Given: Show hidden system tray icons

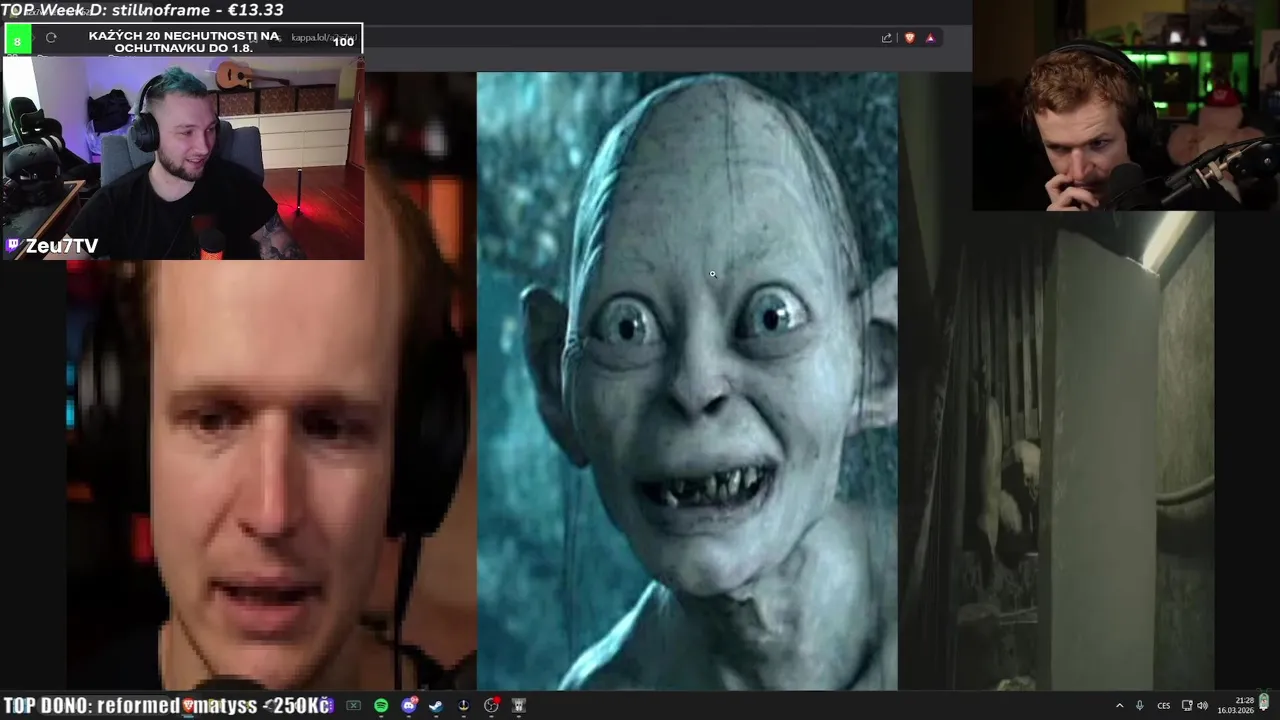Looking at the screenshot, I should (x=1120, y=705).
